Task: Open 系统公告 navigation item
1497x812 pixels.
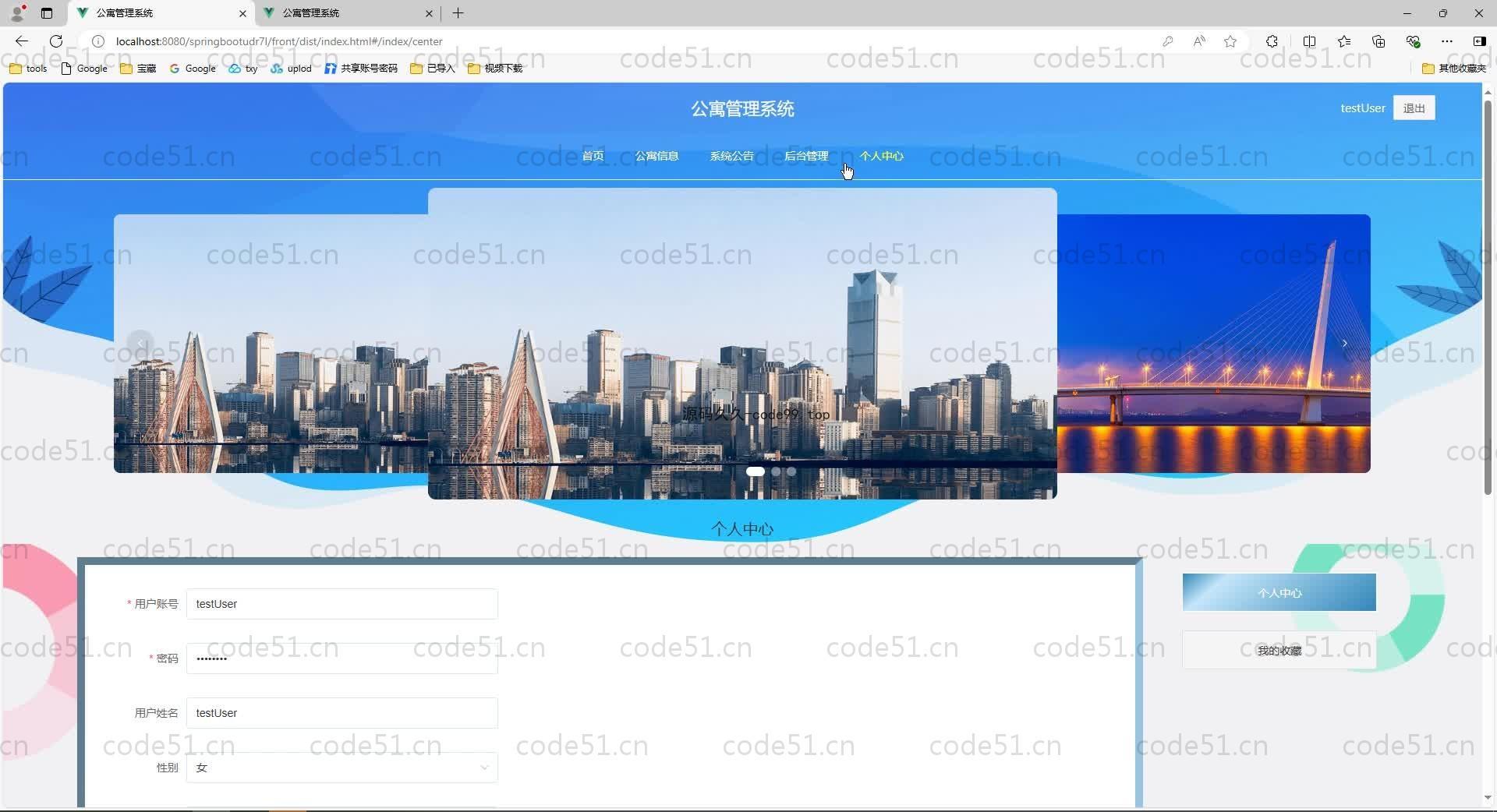Action: click(x=731, y=156)
